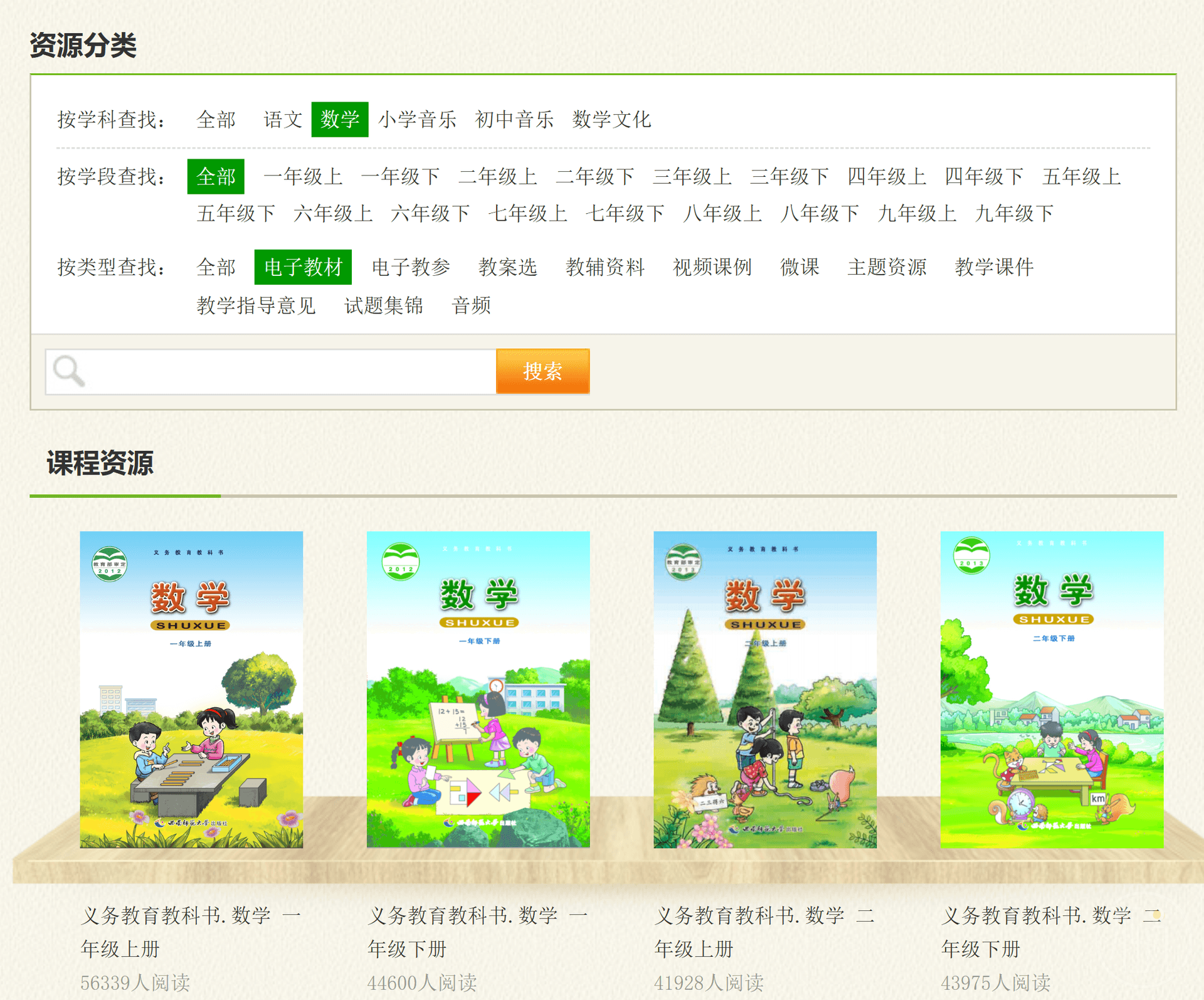Click the magnifier icon in search box

69,371
